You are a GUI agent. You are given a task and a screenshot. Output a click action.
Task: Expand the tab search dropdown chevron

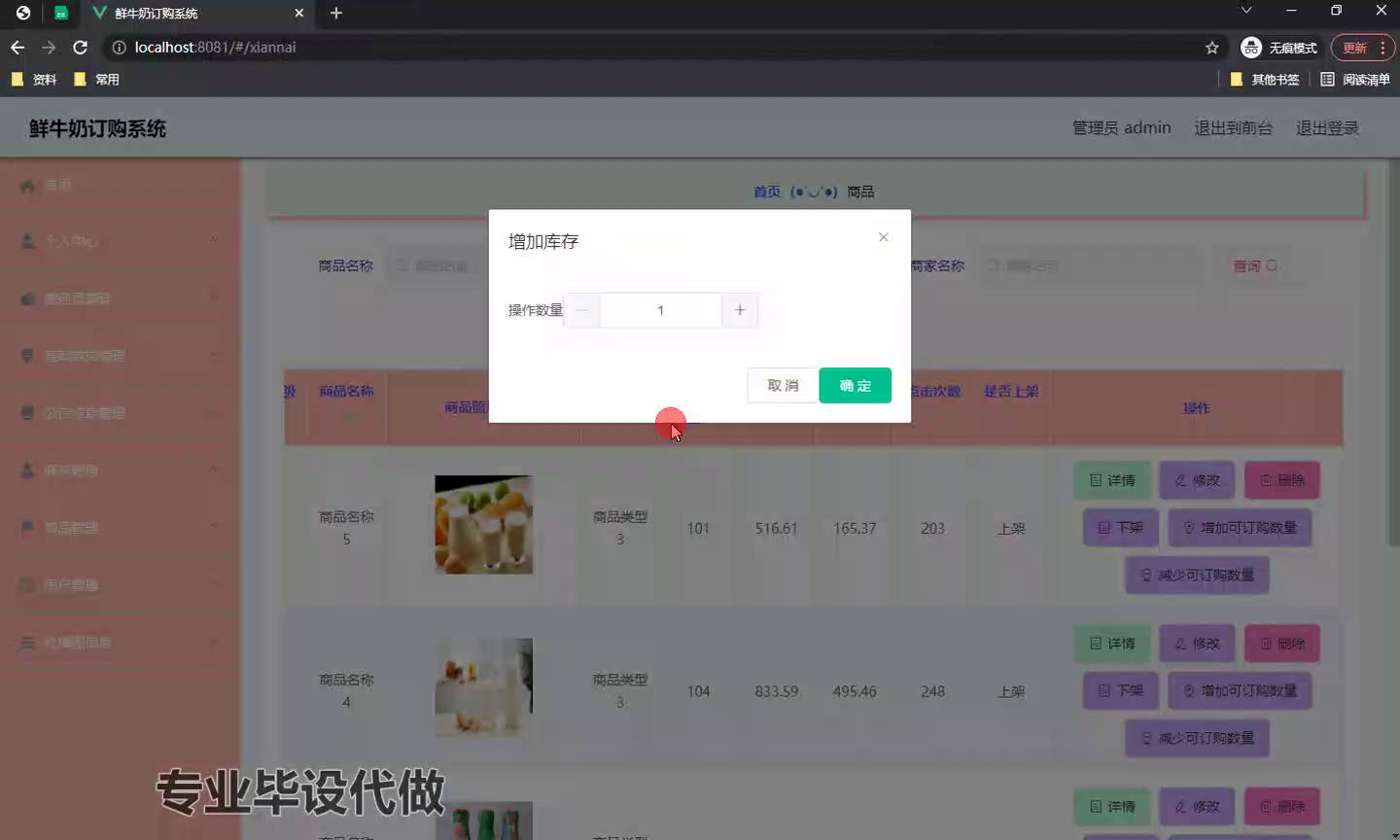pos(1246,11)
